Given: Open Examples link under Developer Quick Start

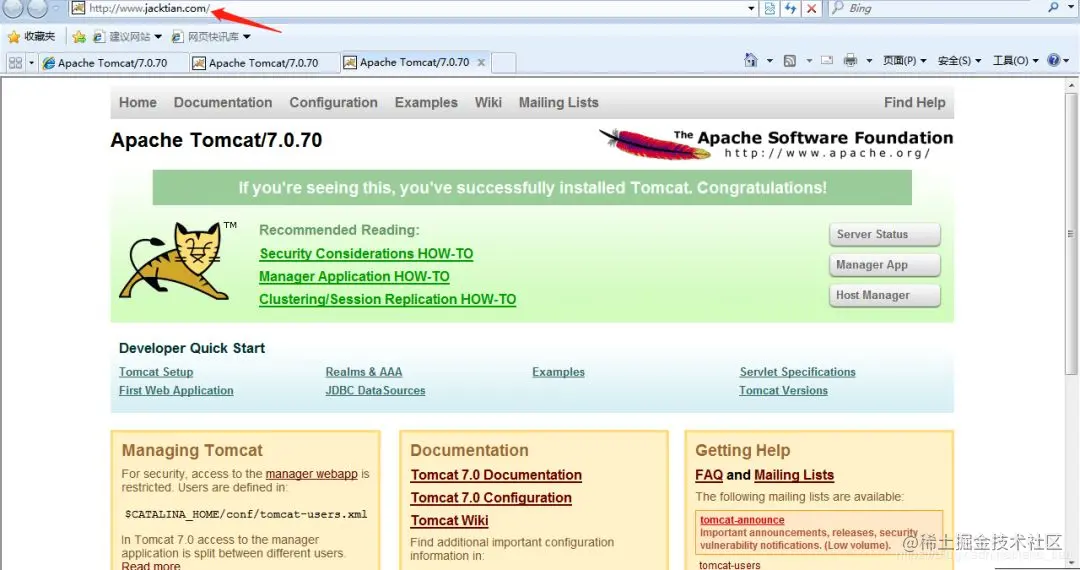Looking at the screenshot, I should click(558, 372).
